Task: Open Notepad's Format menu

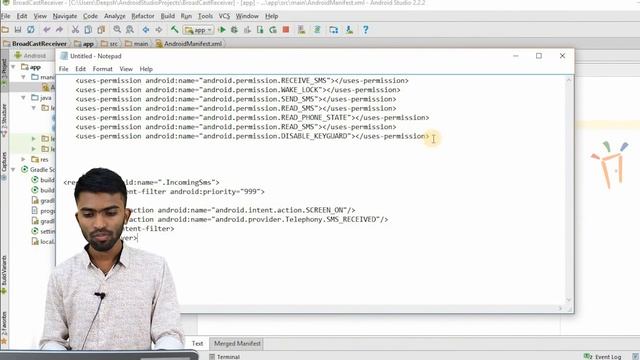Action: pos(102,69)
